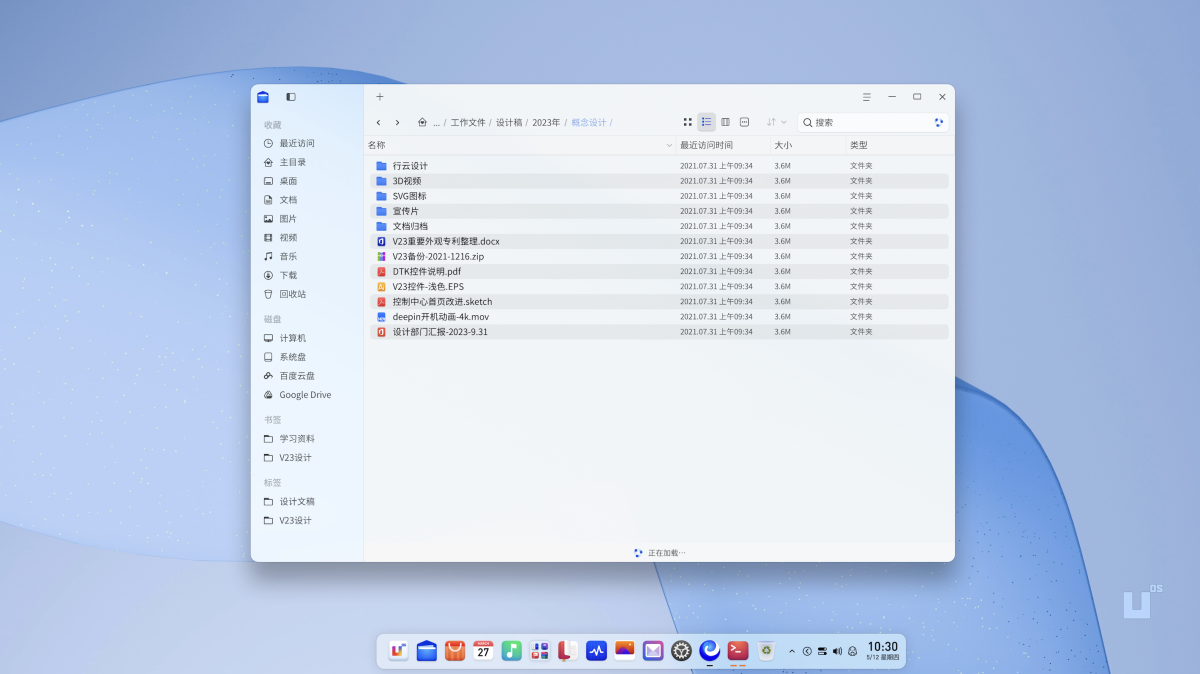
Task: Click the home icon in breadcrumb
Action: [422, 122]
